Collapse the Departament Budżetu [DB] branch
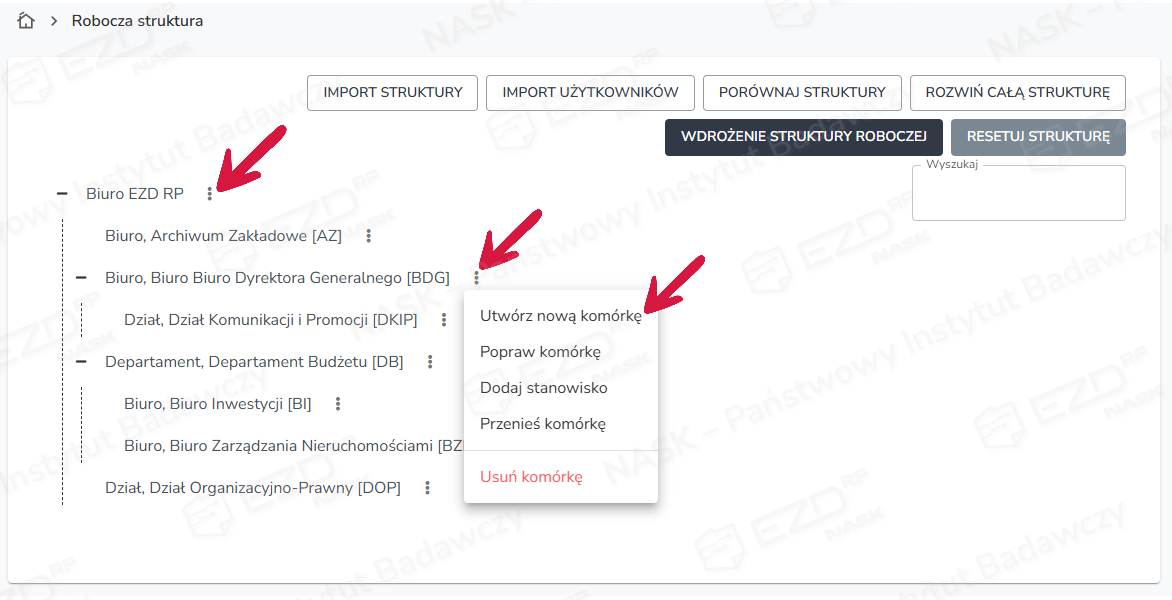Viewport: 1172px width, 600px height. 81,362
